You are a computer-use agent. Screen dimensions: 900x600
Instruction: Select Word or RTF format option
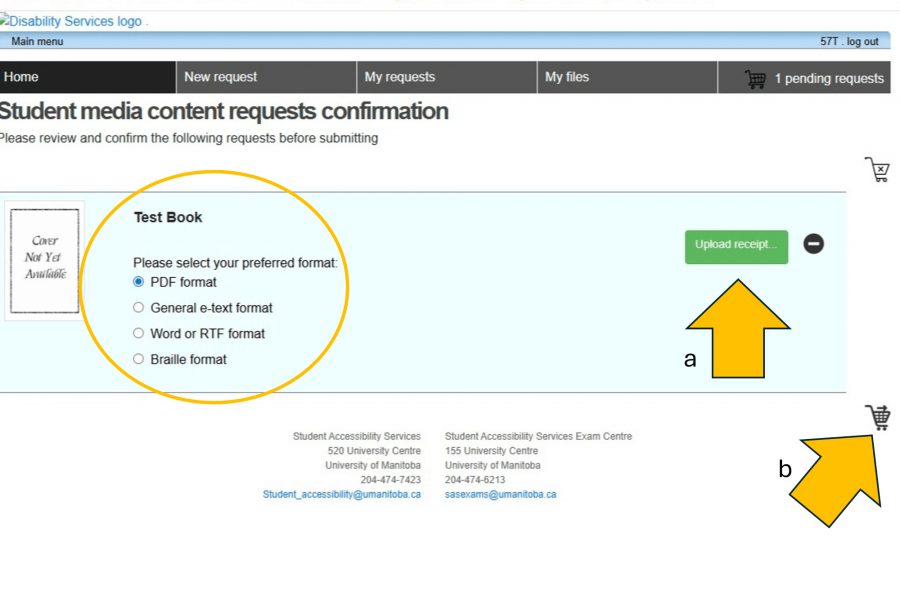tap(139, 334)
